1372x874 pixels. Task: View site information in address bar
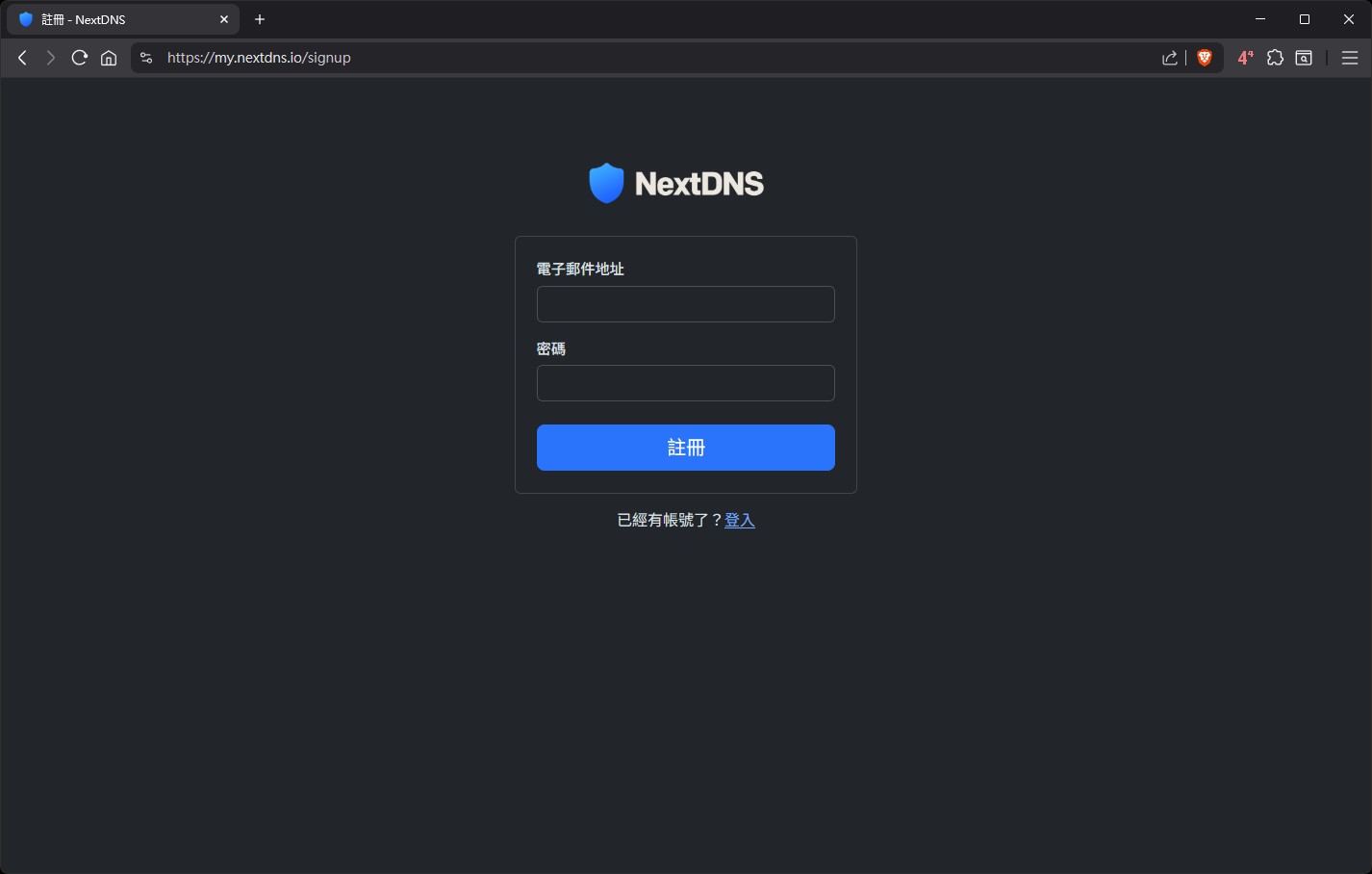(146, 58)
